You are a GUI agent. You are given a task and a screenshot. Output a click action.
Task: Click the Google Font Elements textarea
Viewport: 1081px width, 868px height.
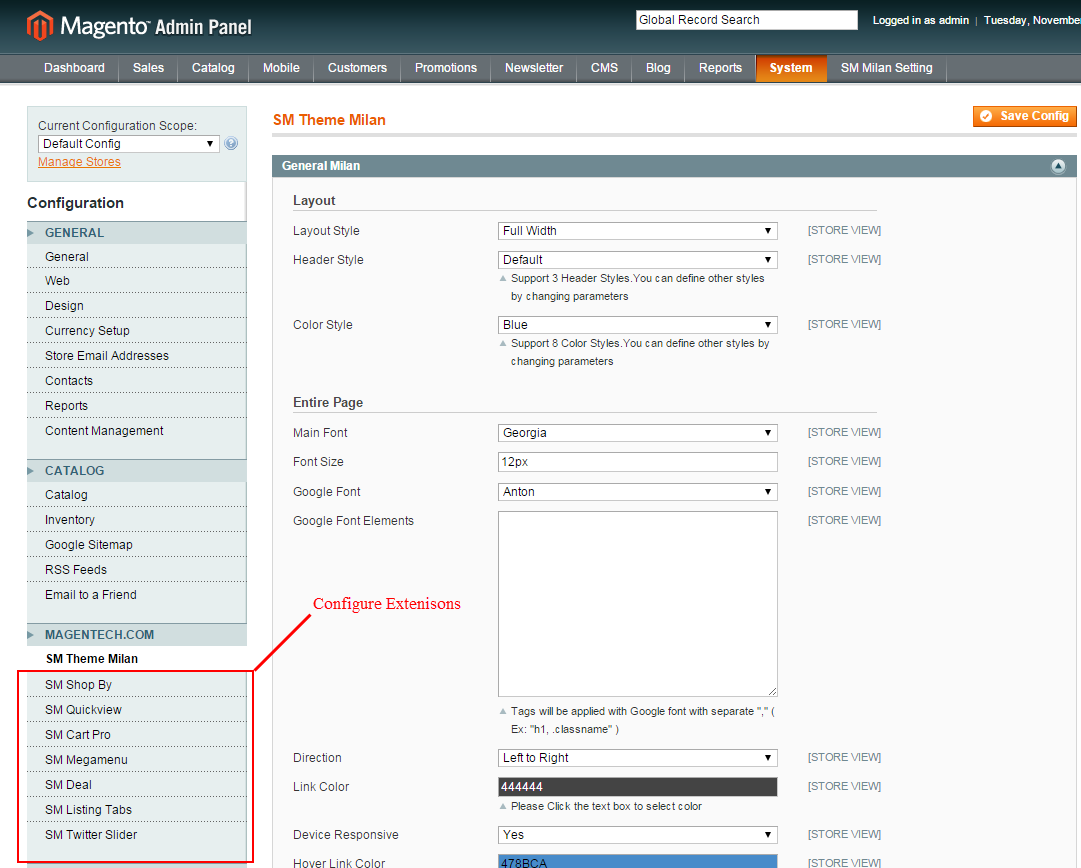point(638,604)
